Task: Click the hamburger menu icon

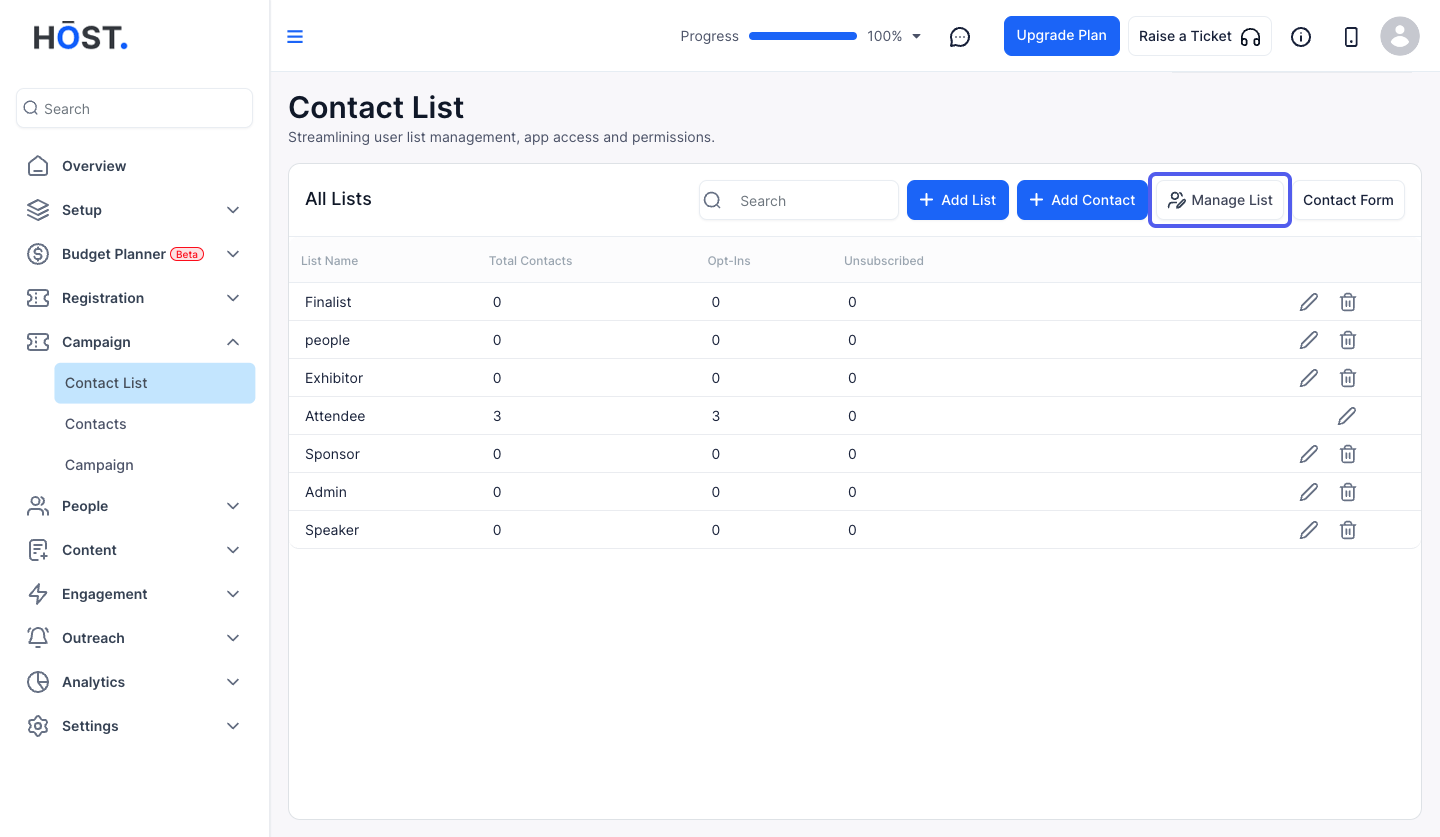Action: click(295, 37)
